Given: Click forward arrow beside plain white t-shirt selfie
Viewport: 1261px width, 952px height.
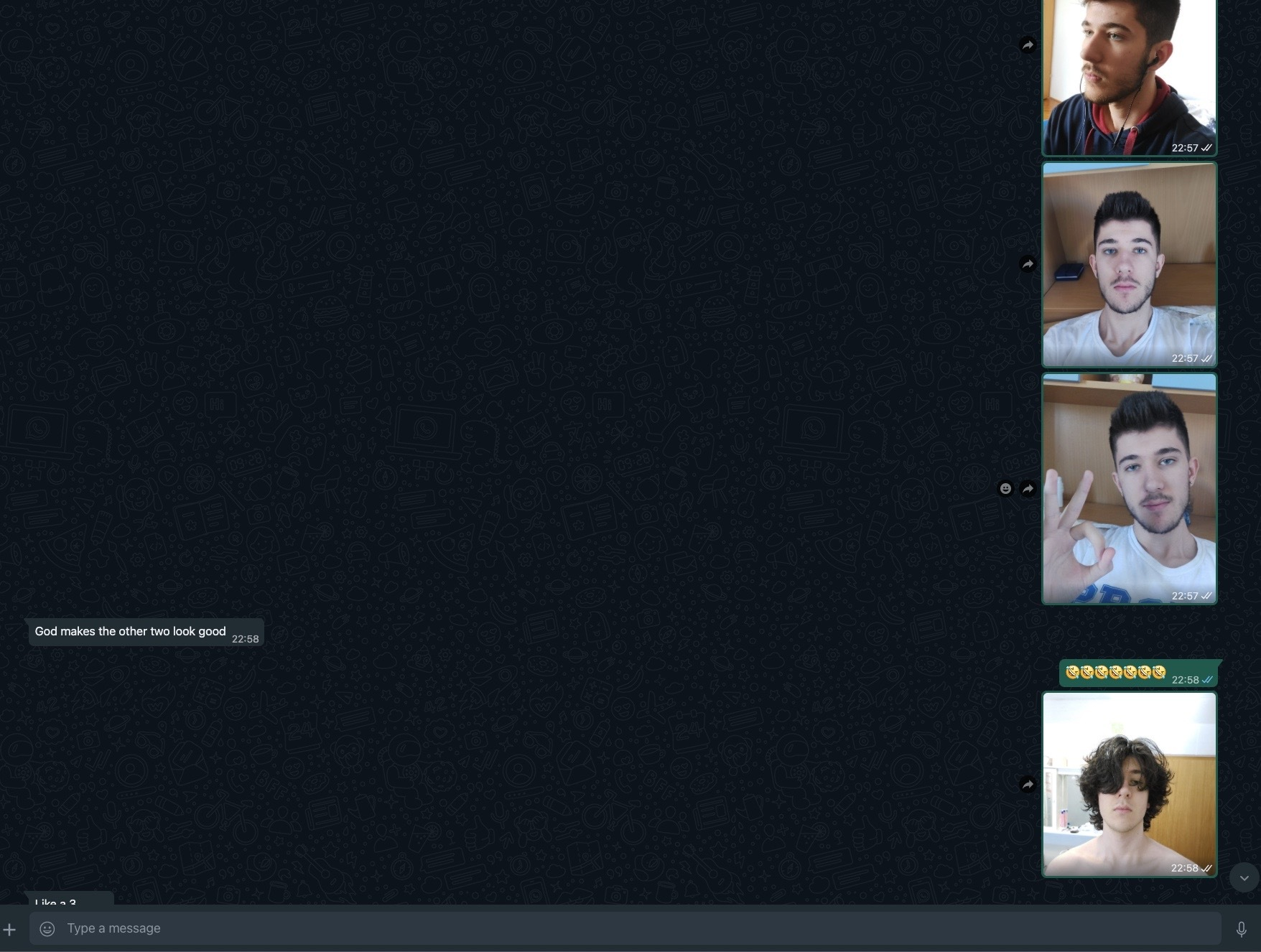Looking at the screenshot, I should click(x=1028, y=264).
